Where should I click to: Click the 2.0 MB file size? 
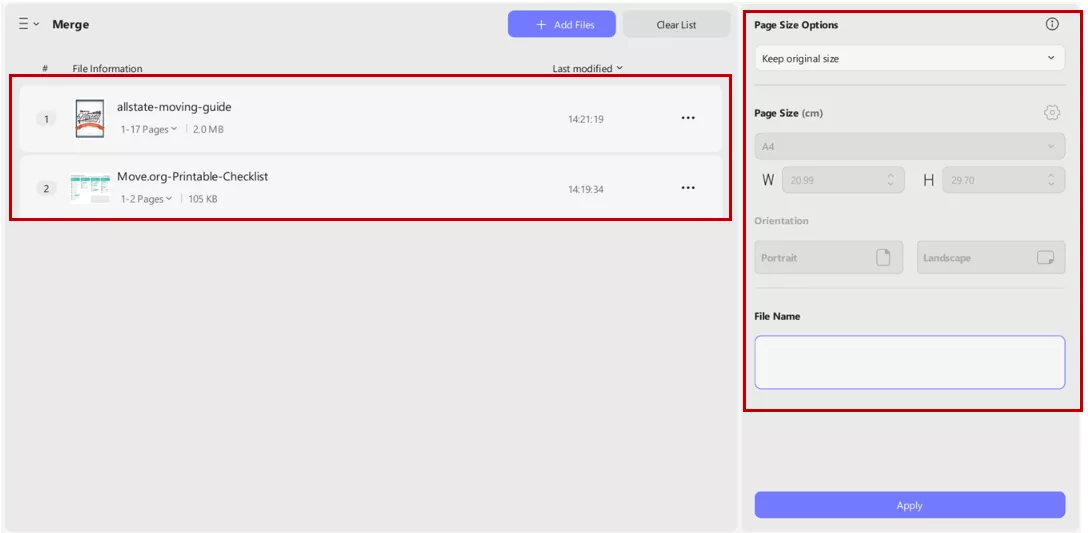[208, 129]
